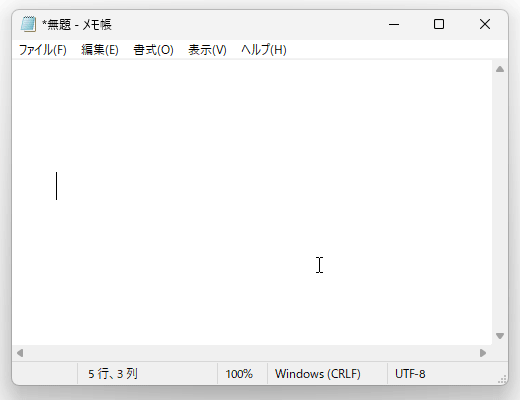Click inside the empty text editing area
The height and width of the screenshot is (400, 520).
pos(252,203)
